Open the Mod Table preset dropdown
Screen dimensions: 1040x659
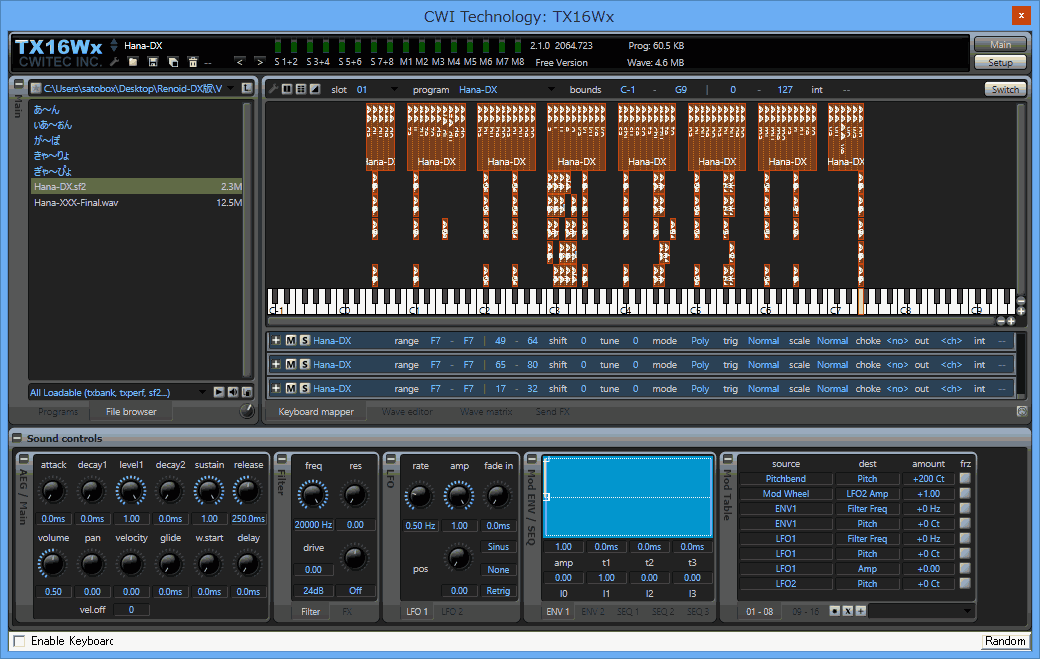(967, 611)
